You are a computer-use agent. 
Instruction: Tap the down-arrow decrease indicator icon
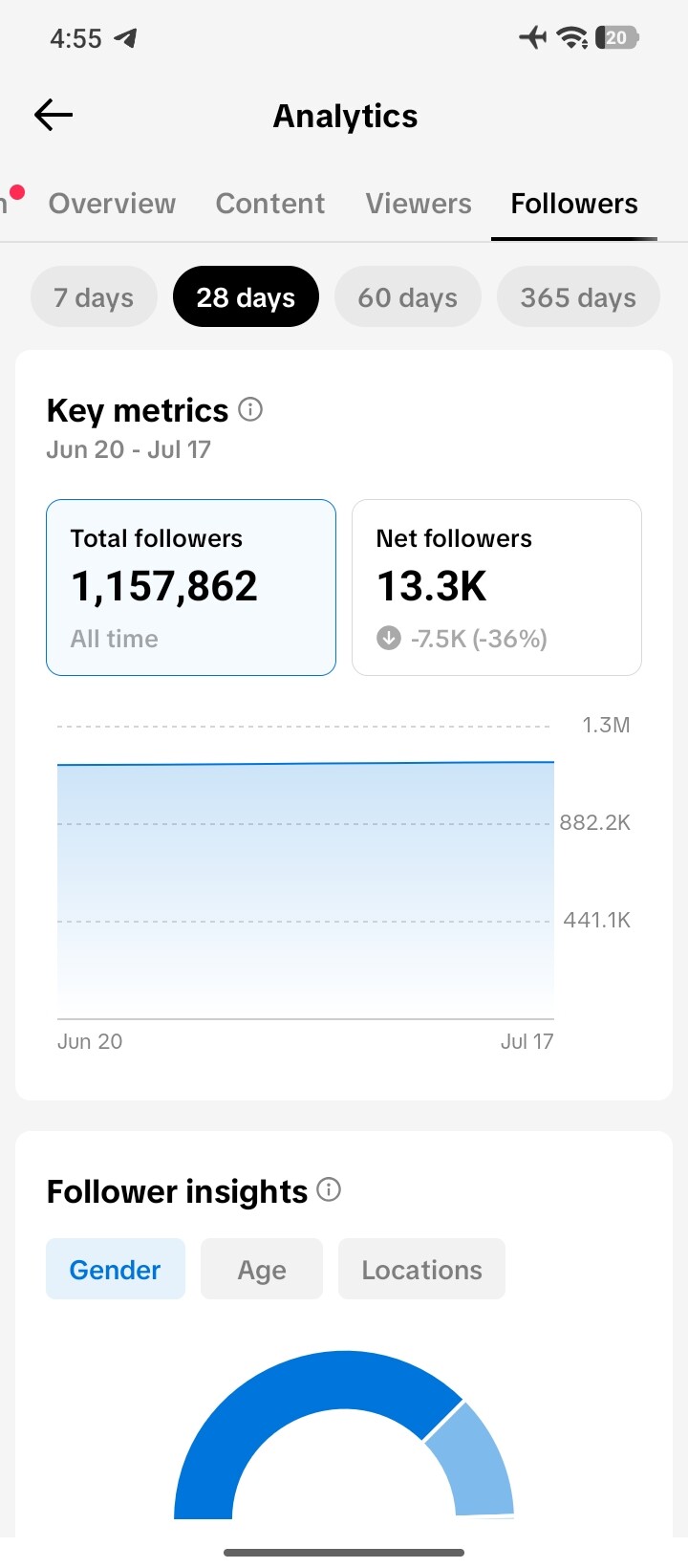click(388, 638)
